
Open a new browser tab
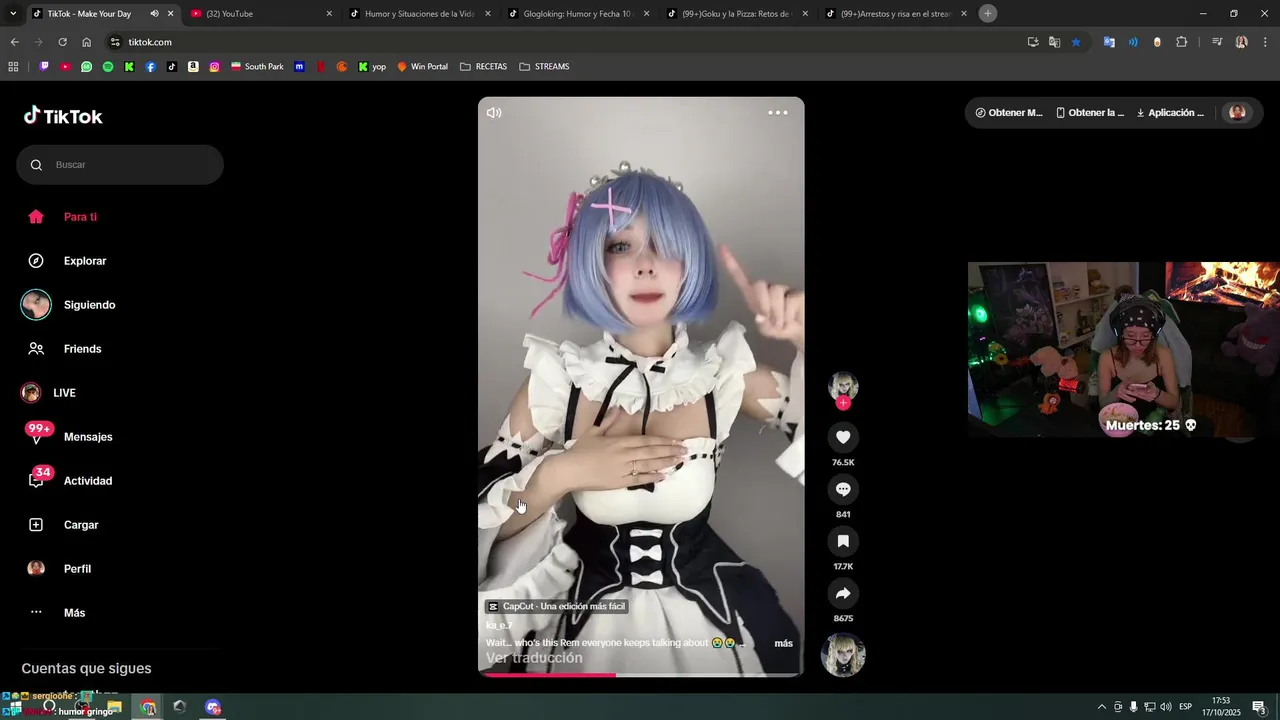click(988, 14)
